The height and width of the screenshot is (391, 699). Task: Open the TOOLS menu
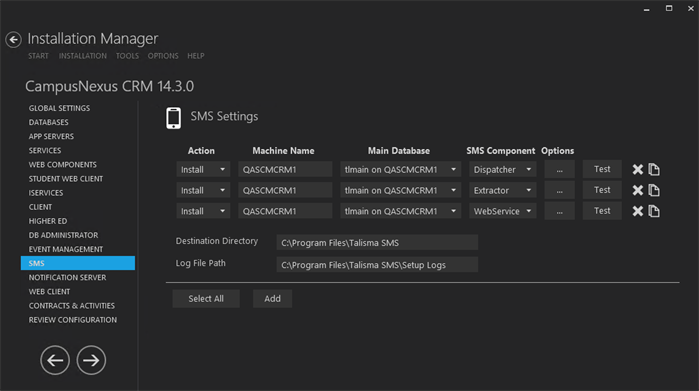click(x=127, y=56)
